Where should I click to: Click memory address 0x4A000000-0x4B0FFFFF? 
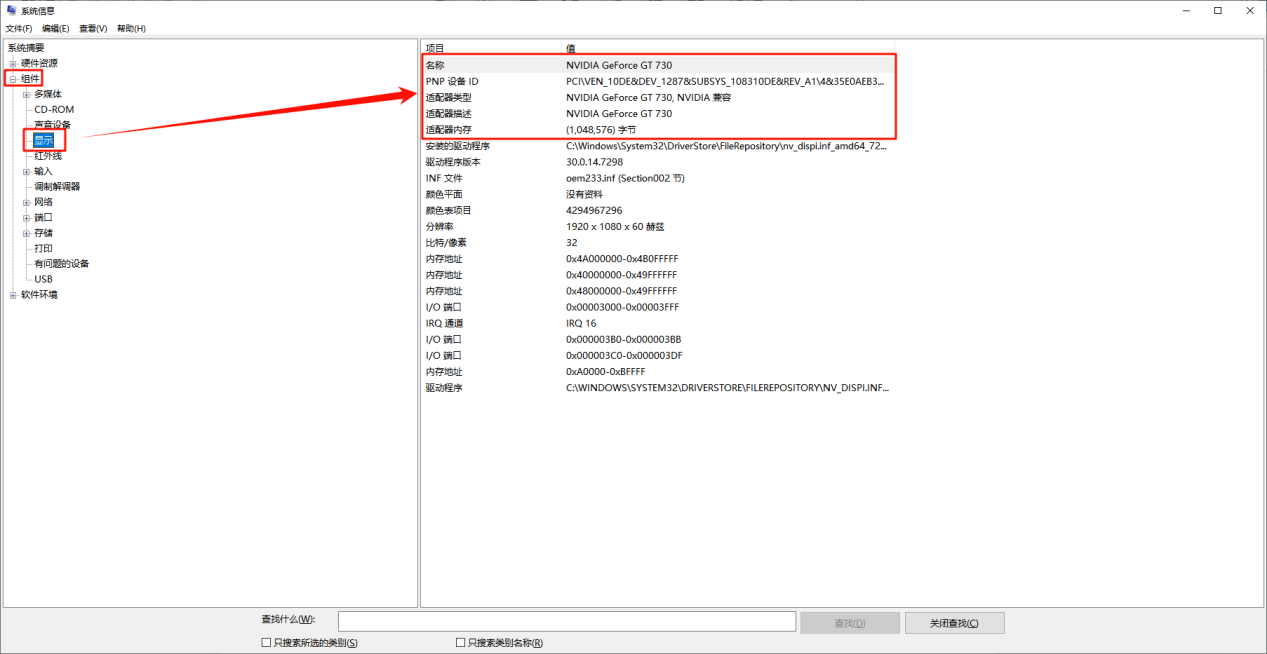coord(621,259)
